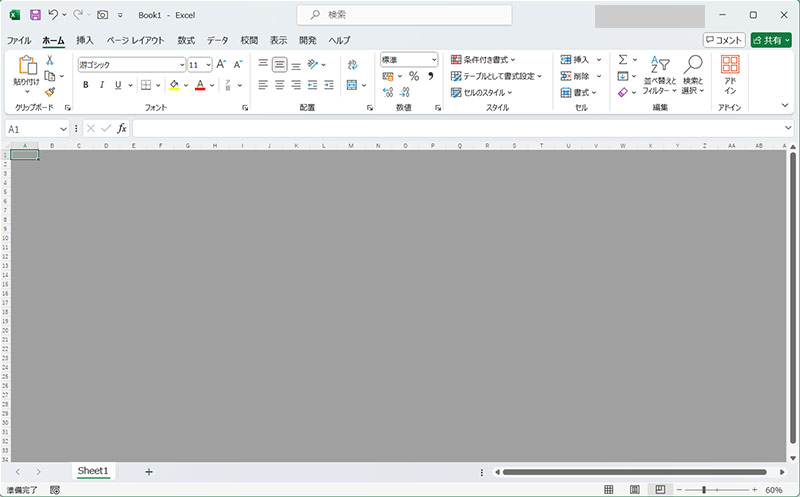This screenshot has width=800, height=497.
Task: Expand テーブルとして書式設定 dropdown
Action: [x=496, y=76]
